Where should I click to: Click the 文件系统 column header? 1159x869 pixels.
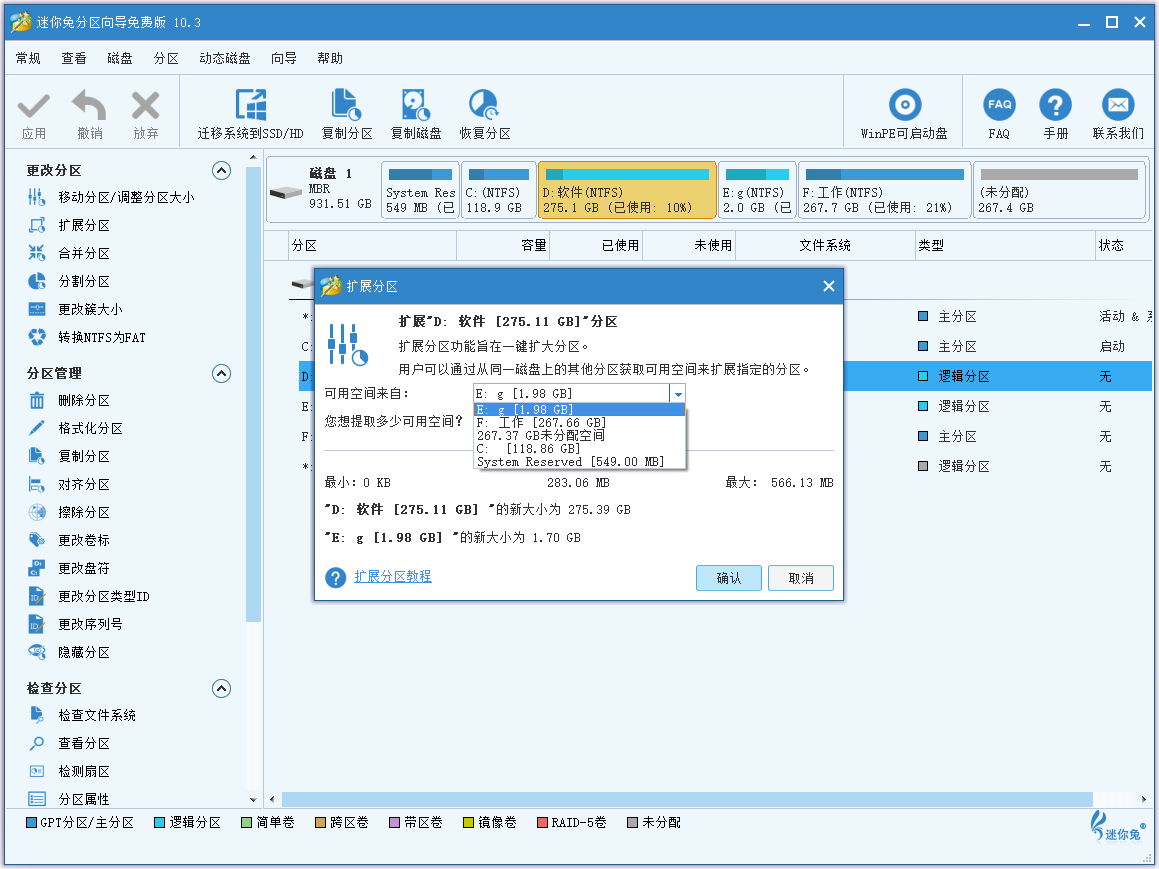(x=825, y=245)
